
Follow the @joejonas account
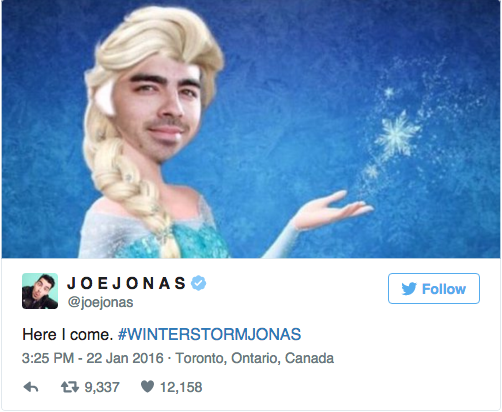tap(434, 289)
